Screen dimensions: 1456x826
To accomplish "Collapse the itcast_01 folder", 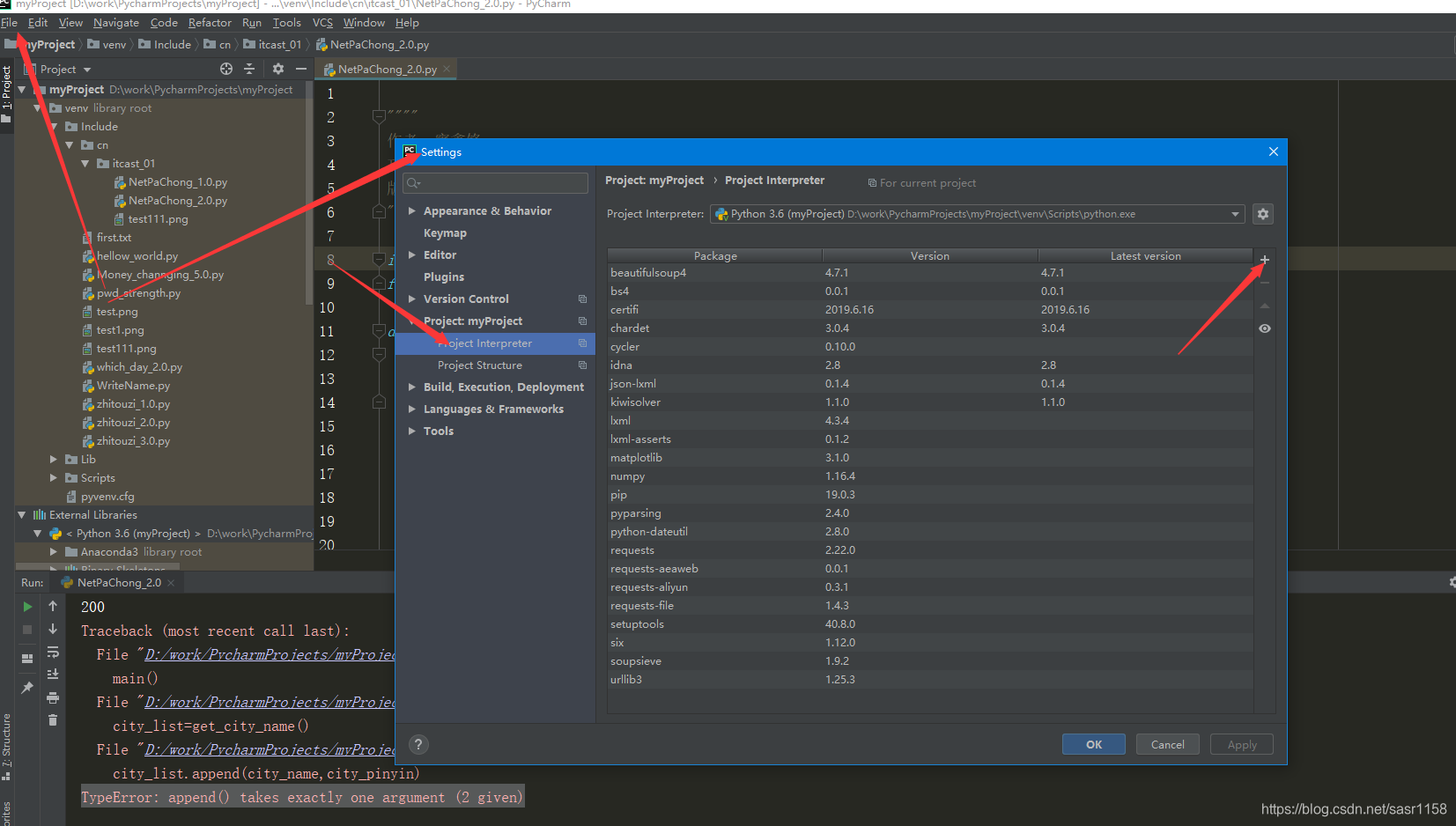I will (x=85, y=164).
